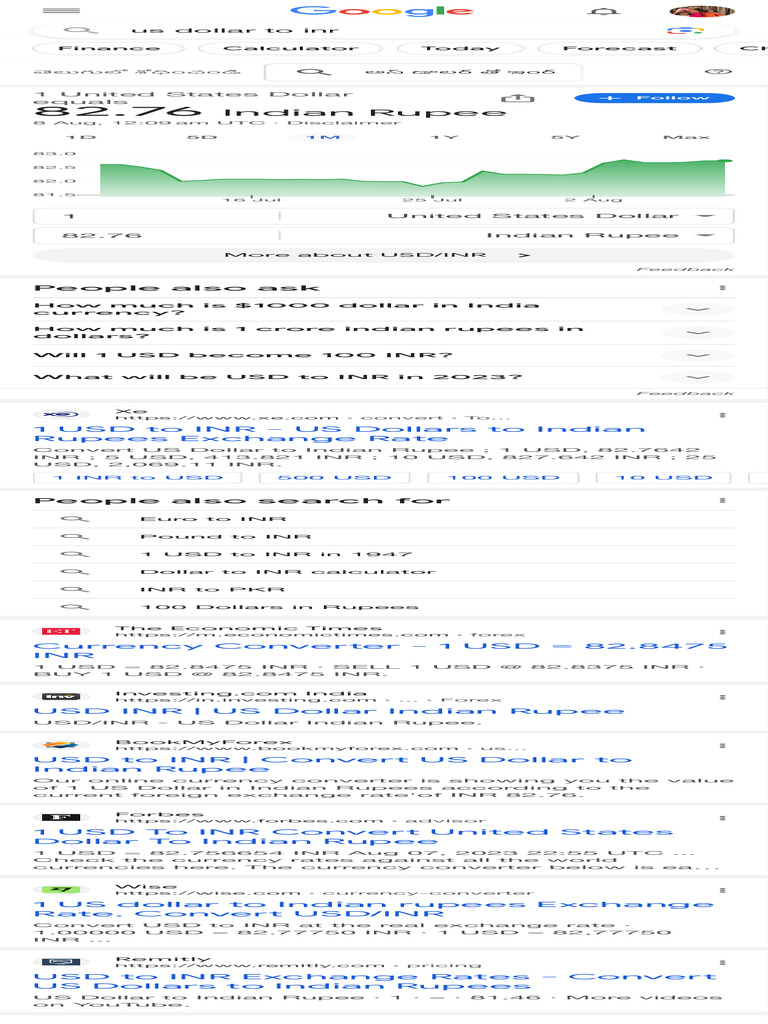Open More about USD/INR
Viewport: 768px width, 1024px height.
click(x=383, y=255)
